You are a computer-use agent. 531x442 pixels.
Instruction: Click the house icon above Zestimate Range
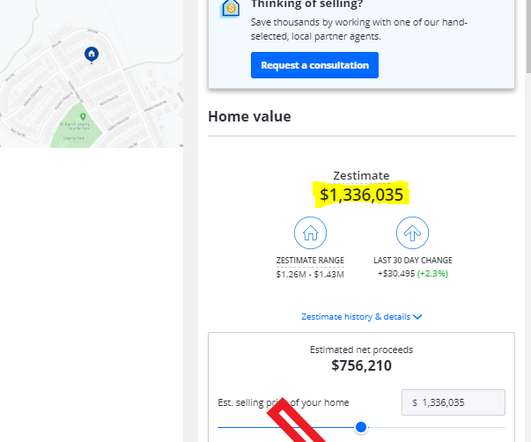310,233
